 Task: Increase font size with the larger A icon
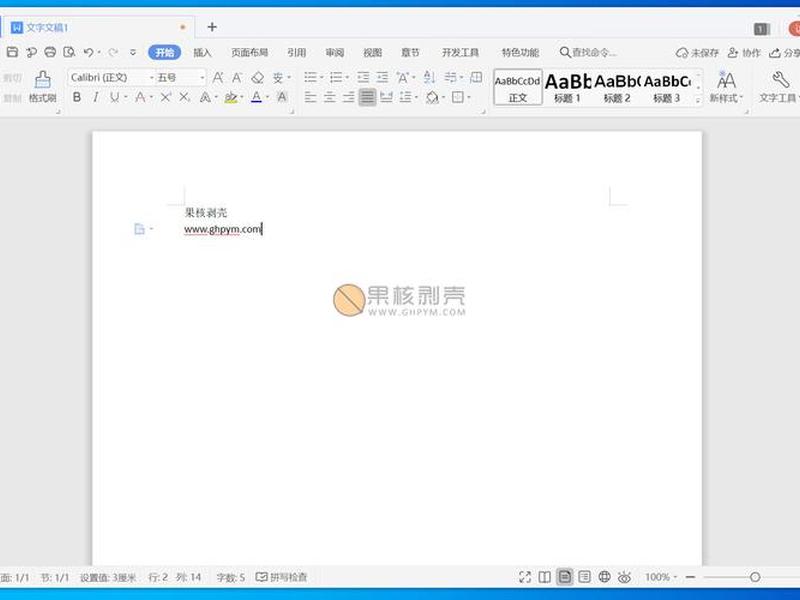coord(218,78)
